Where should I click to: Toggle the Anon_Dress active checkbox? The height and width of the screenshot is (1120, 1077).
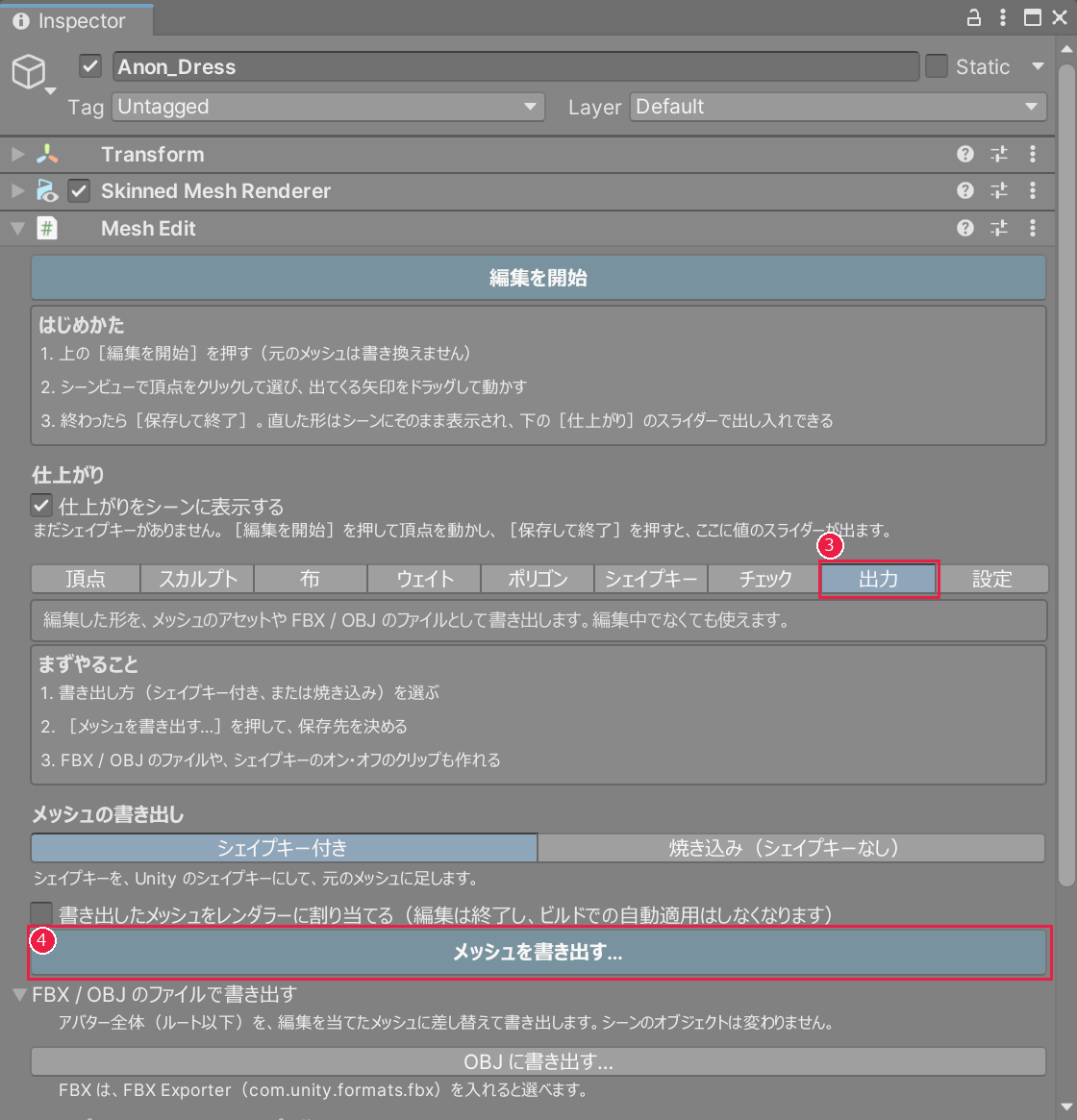pos(90,66)
